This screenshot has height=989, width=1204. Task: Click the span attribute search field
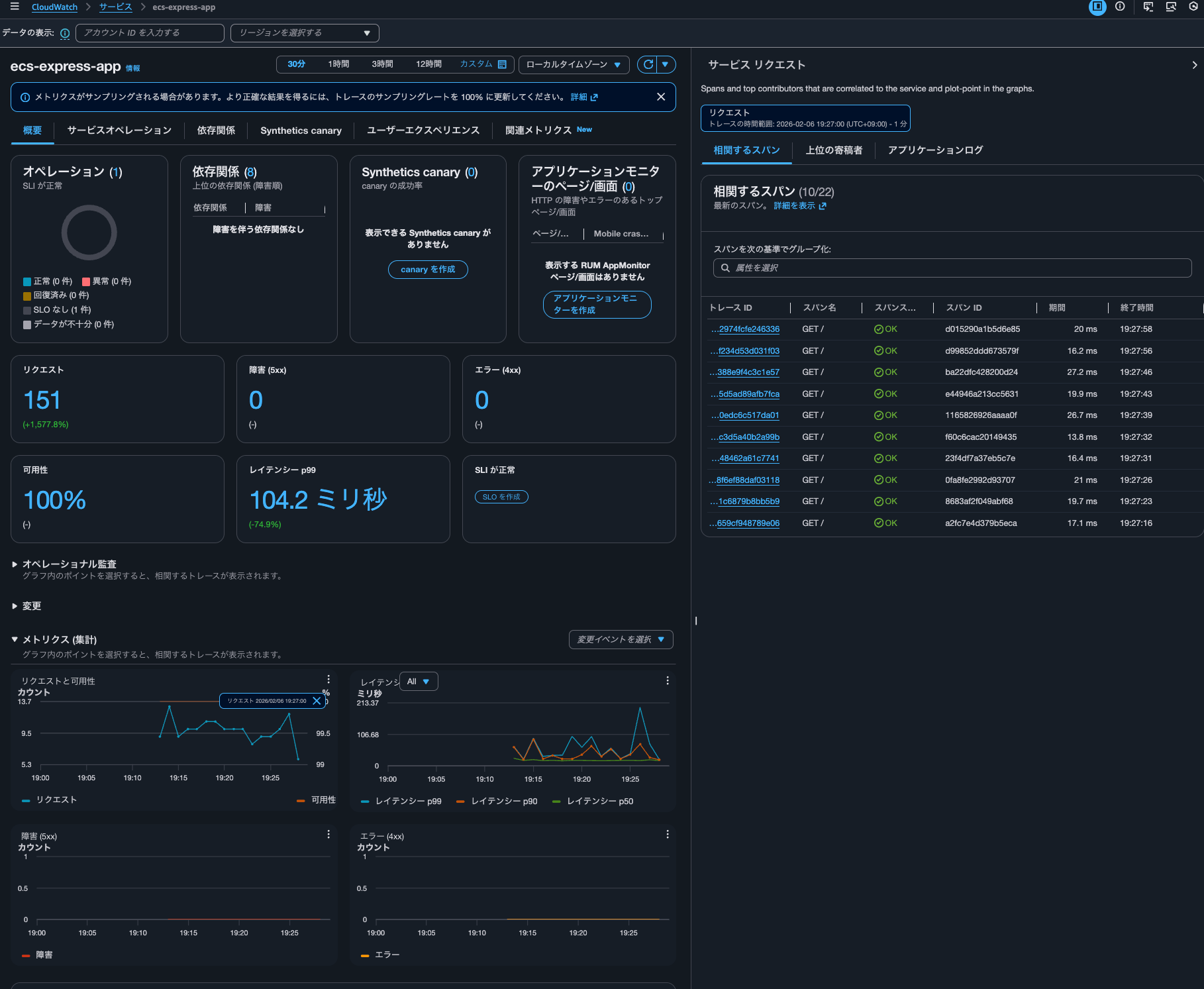(952, 268)
